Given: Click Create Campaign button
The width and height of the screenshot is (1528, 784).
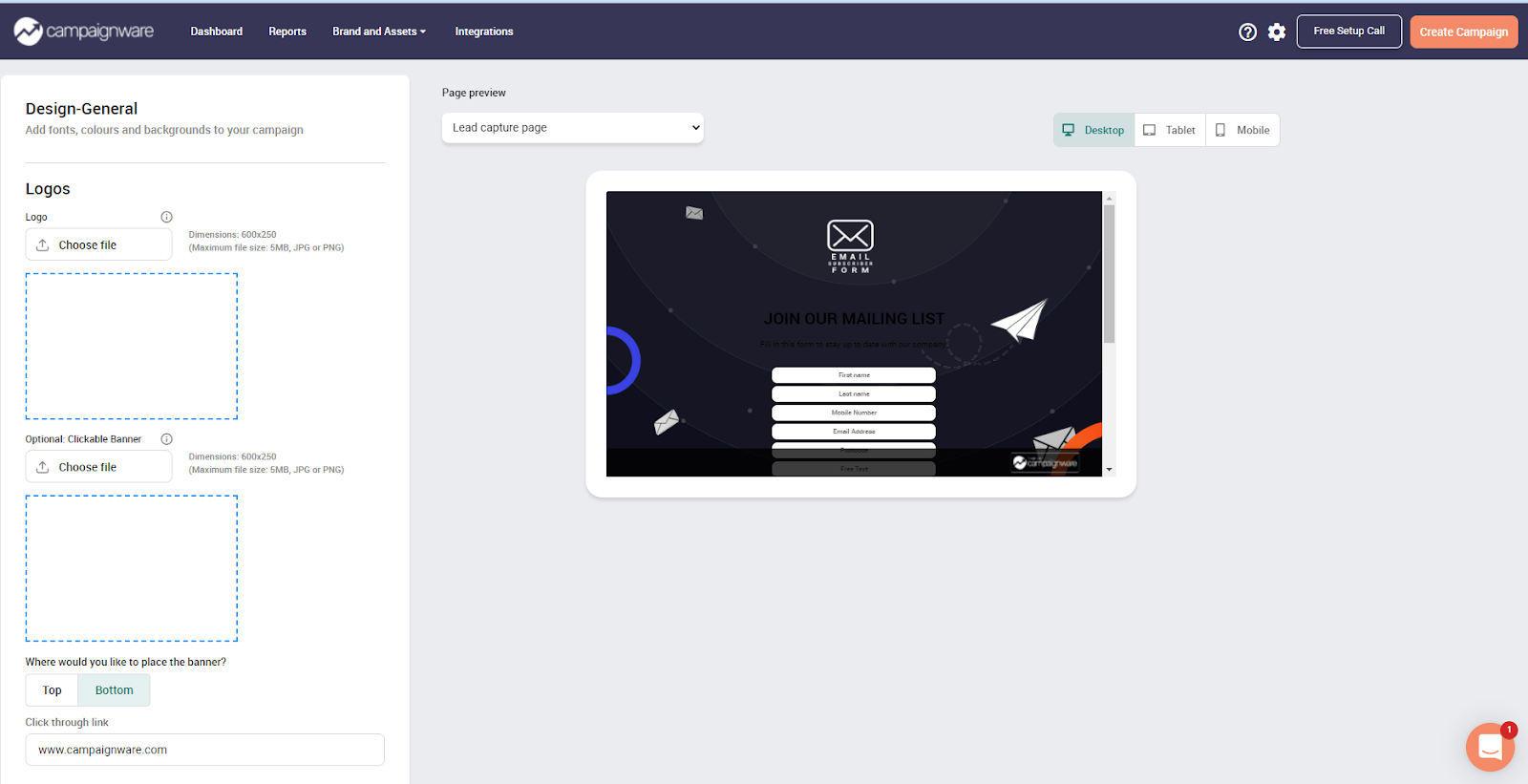Looking at the screenshot, I should (x=1463, y=32).
